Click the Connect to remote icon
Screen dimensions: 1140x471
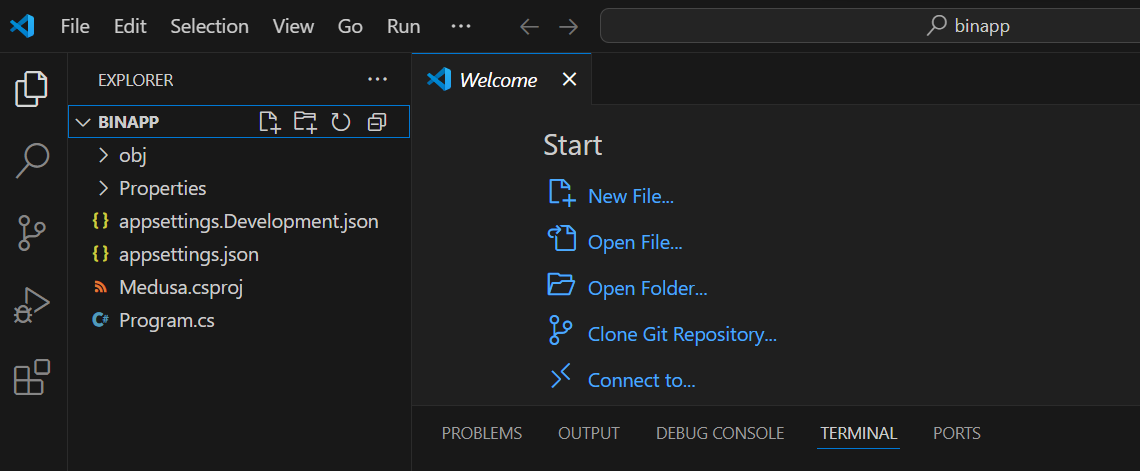(x=561, y=377)
